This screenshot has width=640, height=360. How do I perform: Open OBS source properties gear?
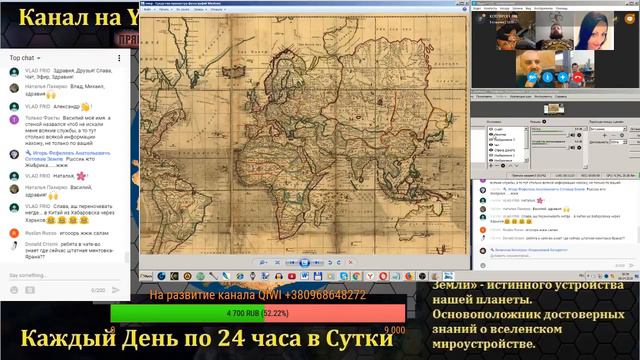pyautogui.click(x=503, y=166)
